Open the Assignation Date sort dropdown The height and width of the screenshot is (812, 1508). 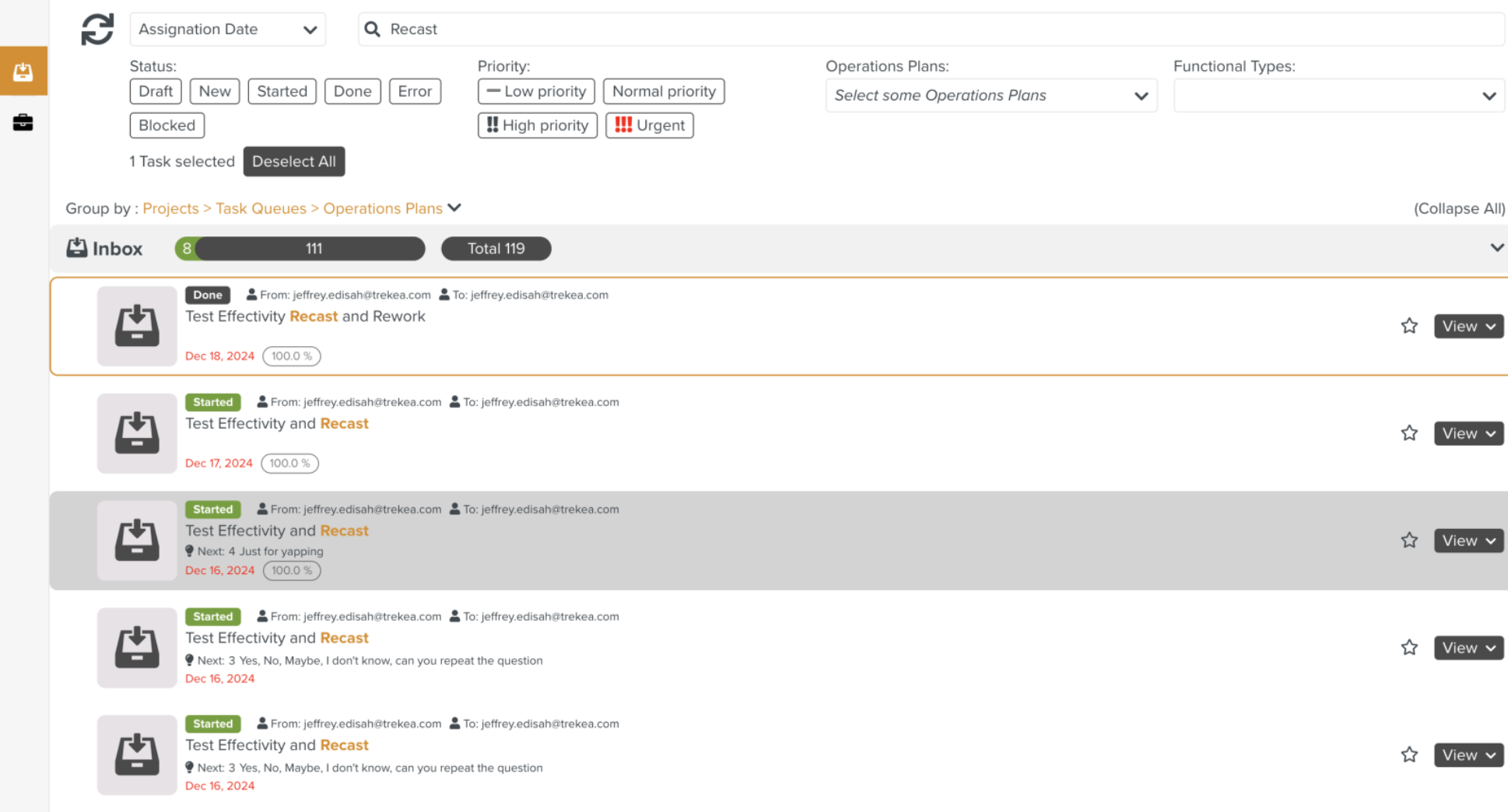227,29
